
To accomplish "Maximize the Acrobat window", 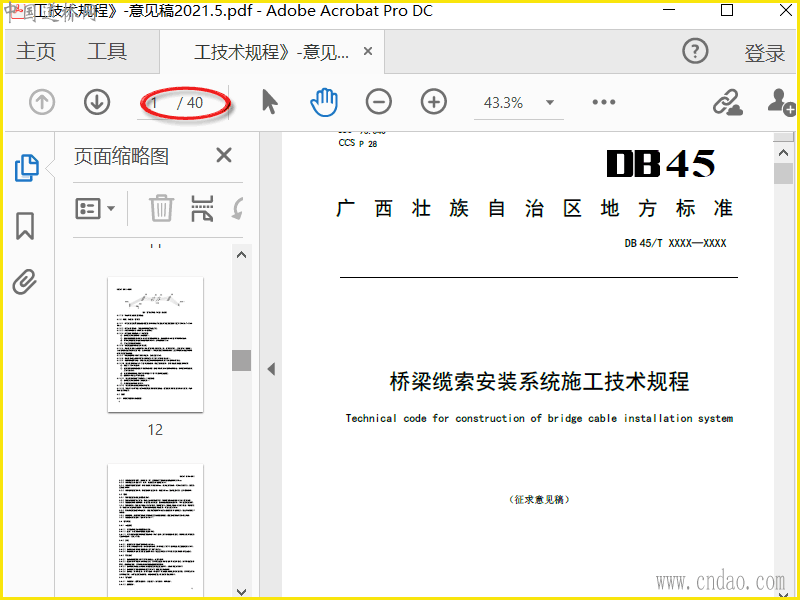I will pos(727,10).
